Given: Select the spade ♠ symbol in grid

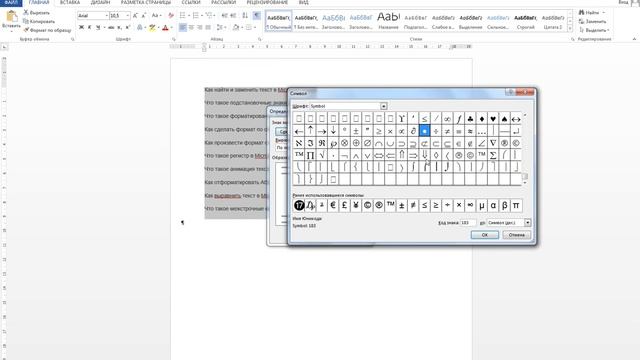Looking at the screenshot, I should (504, 119).
